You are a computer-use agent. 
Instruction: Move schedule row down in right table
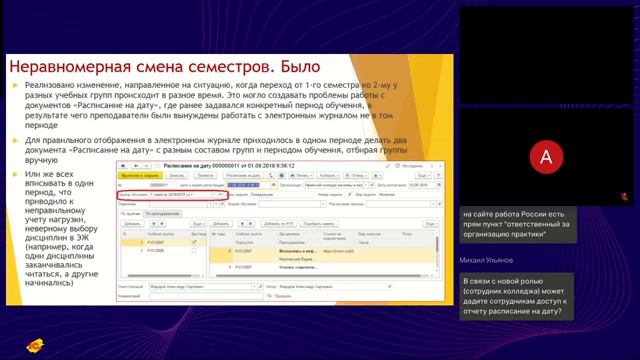(250, 224)
